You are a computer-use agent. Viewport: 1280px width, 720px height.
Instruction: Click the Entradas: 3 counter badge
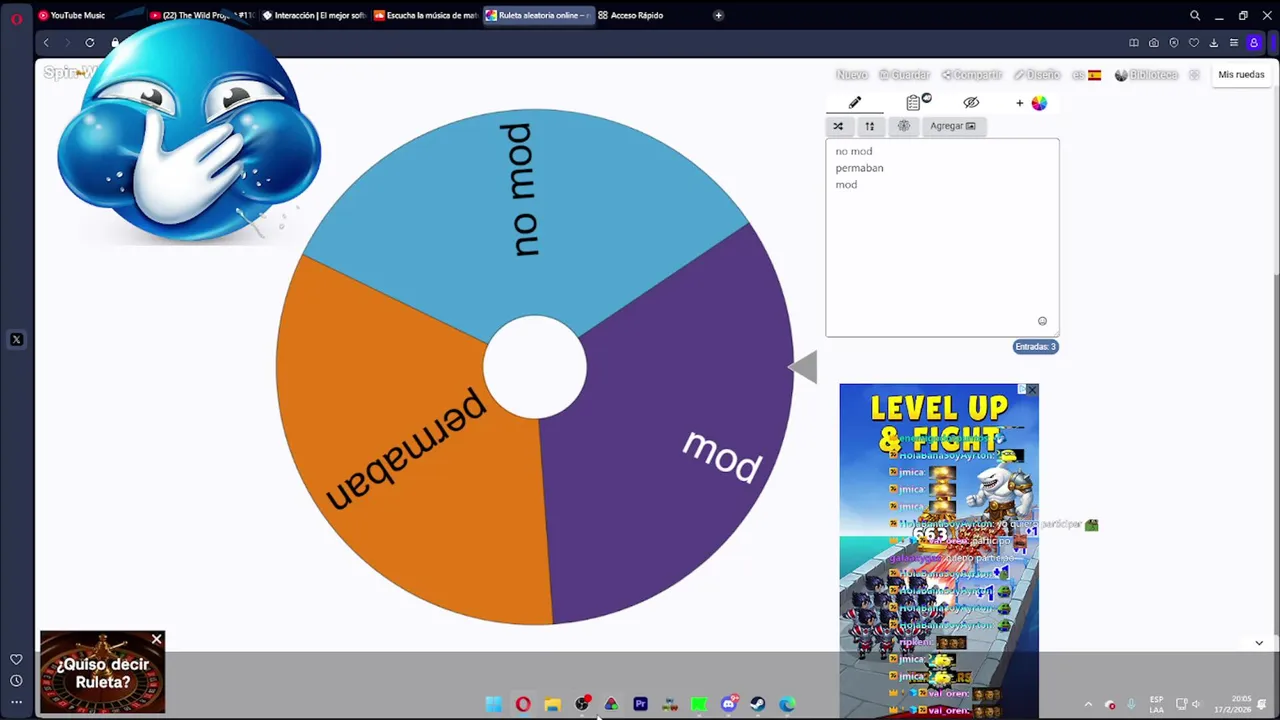[x=1035, y=347]
